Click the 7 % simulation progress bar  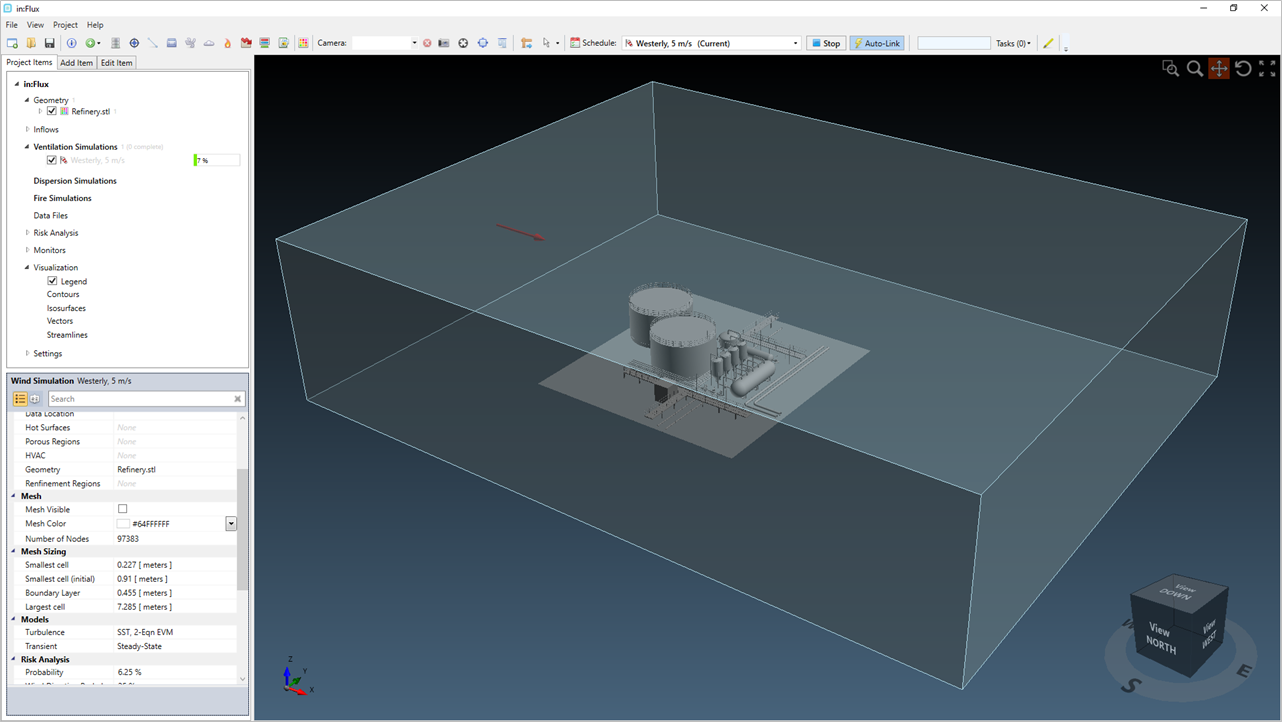point(217,160)
